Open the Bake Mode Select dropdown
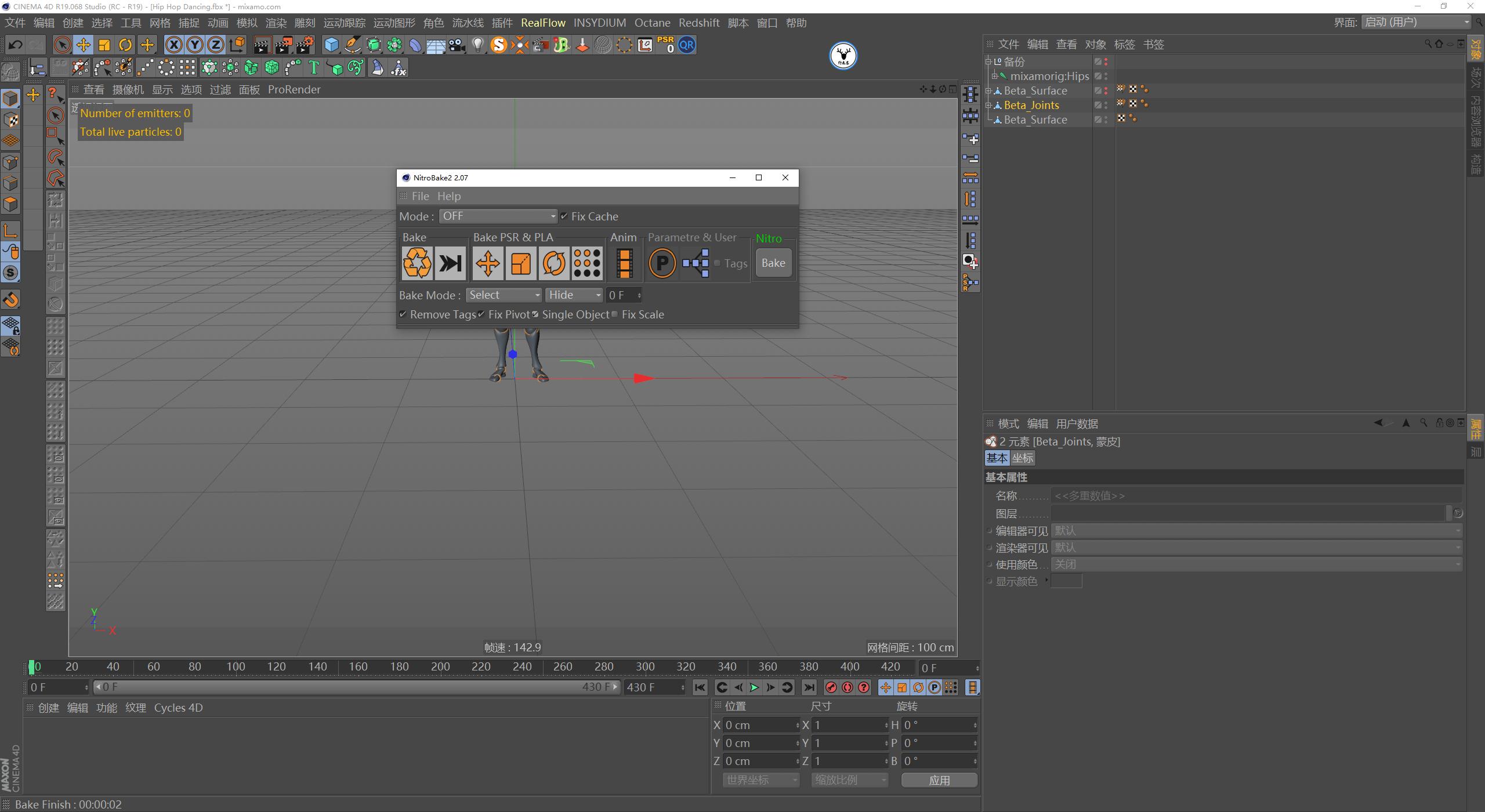The image size is (1485, 812). [504, 295]
